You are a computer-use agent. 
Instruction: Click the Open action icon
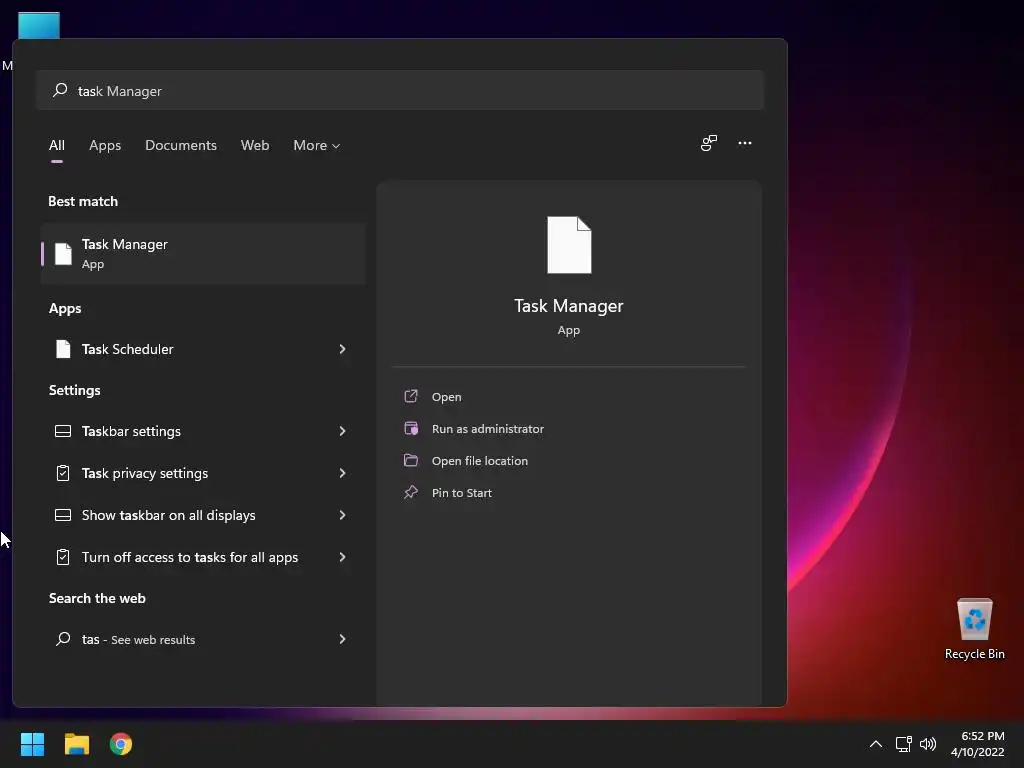tap(411, 396)
